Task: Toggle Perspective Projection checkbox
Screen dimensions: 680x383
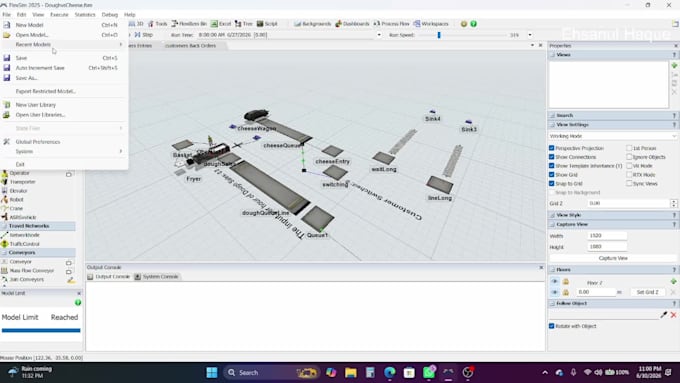Action: pyautogui.click(x=552, y=148)
